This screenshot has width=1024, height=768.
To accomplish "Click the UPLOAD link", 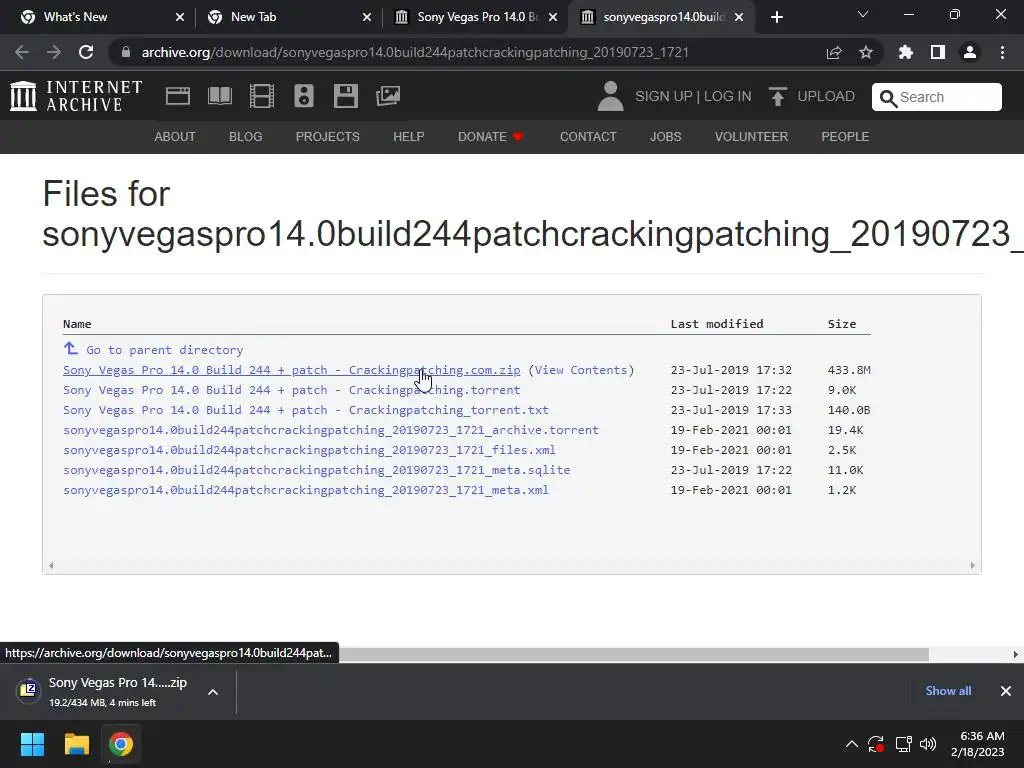I will click(x=826, y=96).
